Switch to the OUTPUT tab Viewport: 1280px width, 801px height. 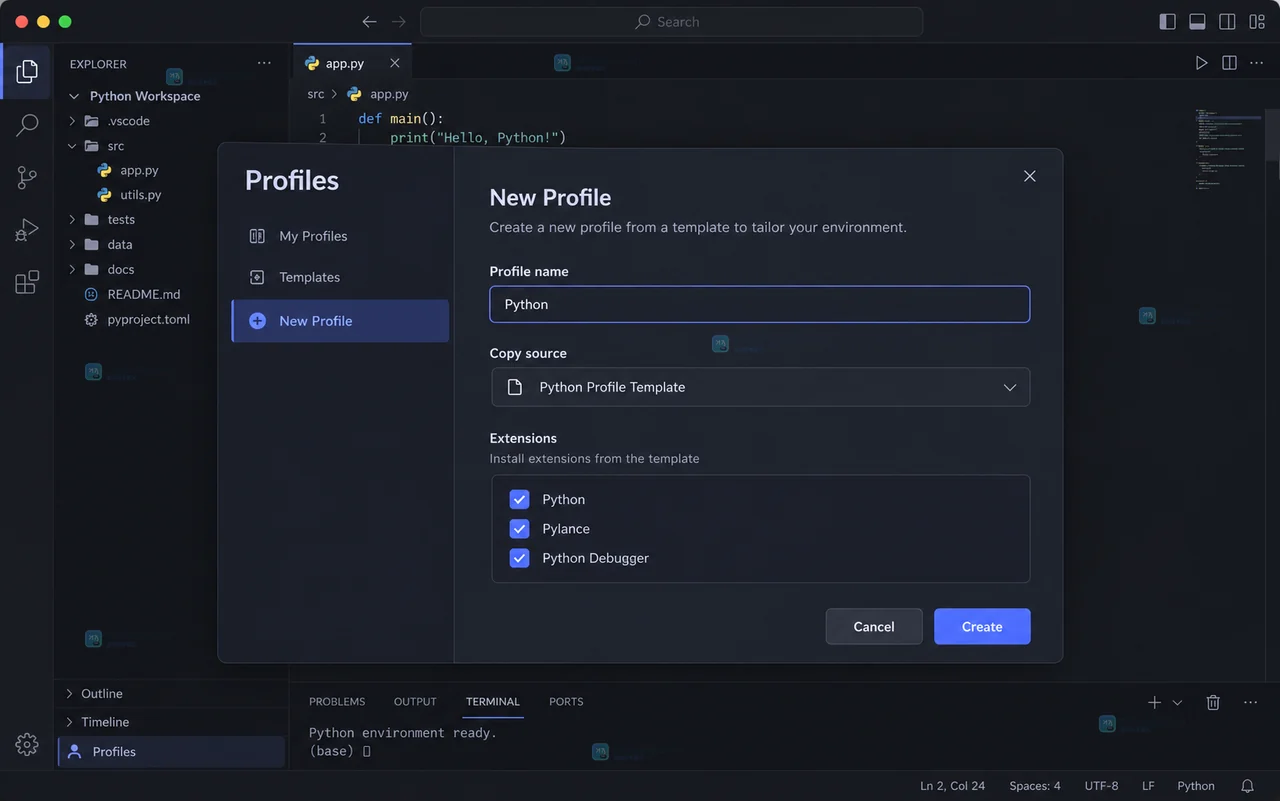tap(415, 702)
